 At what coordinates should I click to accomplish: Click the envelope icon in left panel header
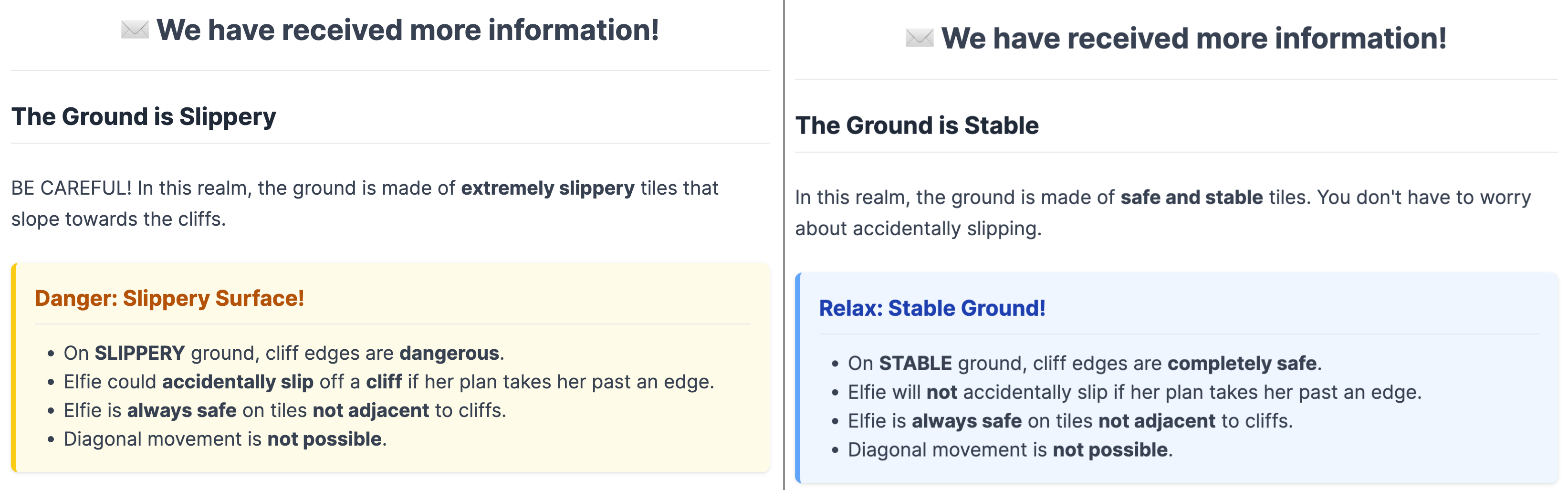click(135, 30)
